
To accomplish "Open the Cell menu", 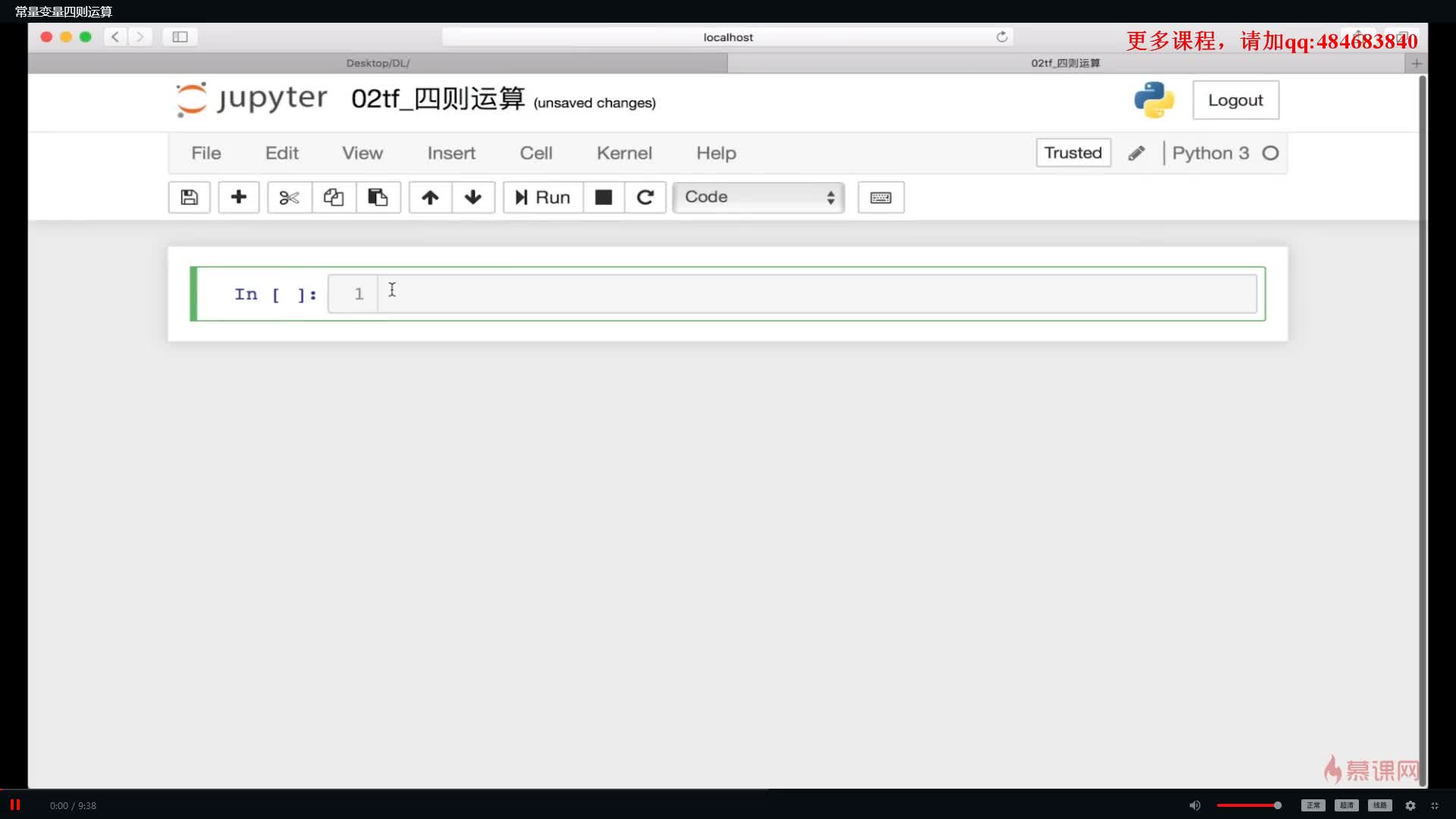I will (536, 153).
